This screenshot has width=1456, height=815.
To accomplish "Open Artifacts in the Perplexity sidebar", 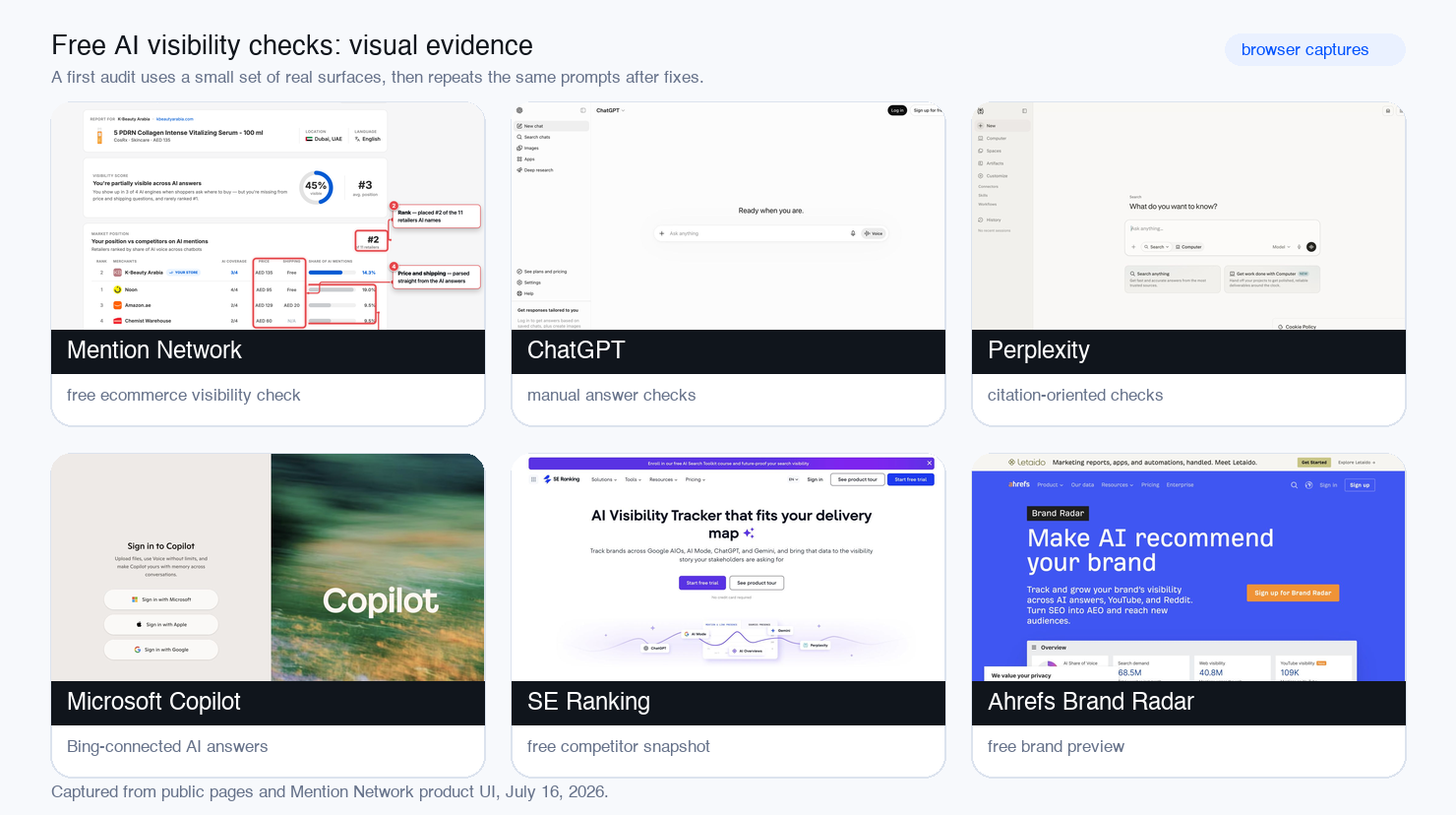I will (992, 163).
